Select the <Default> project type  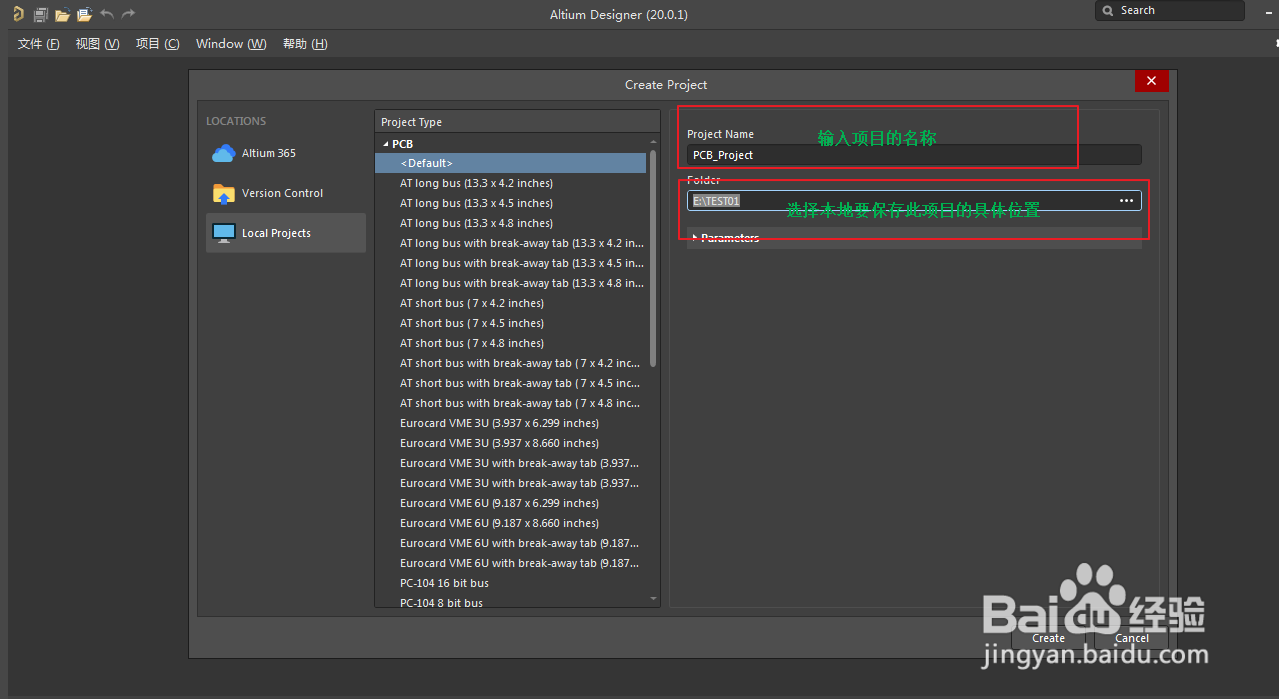[x=510, y=163]
